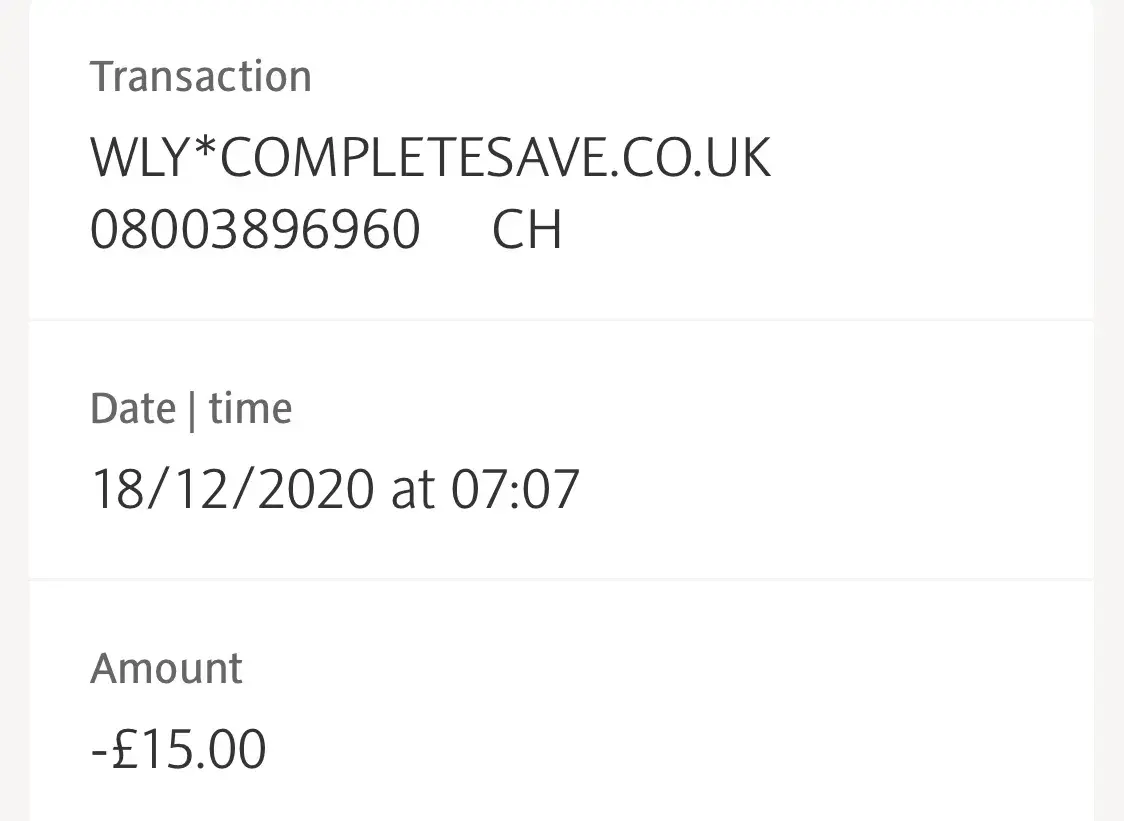Select the date 18/12/2020
This screenshot has width=1124, height=821.
(x=232, y=490)
